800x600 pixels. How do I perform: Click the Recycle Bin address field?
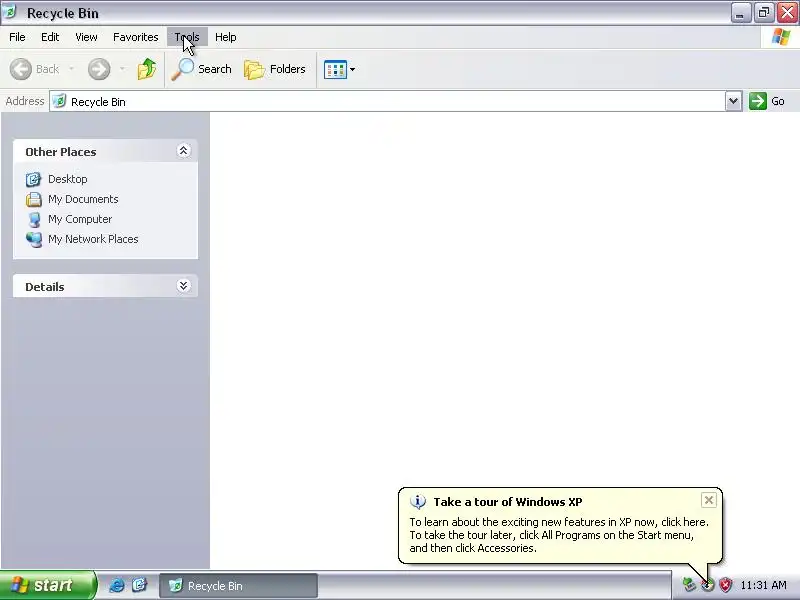click(387, 102)
